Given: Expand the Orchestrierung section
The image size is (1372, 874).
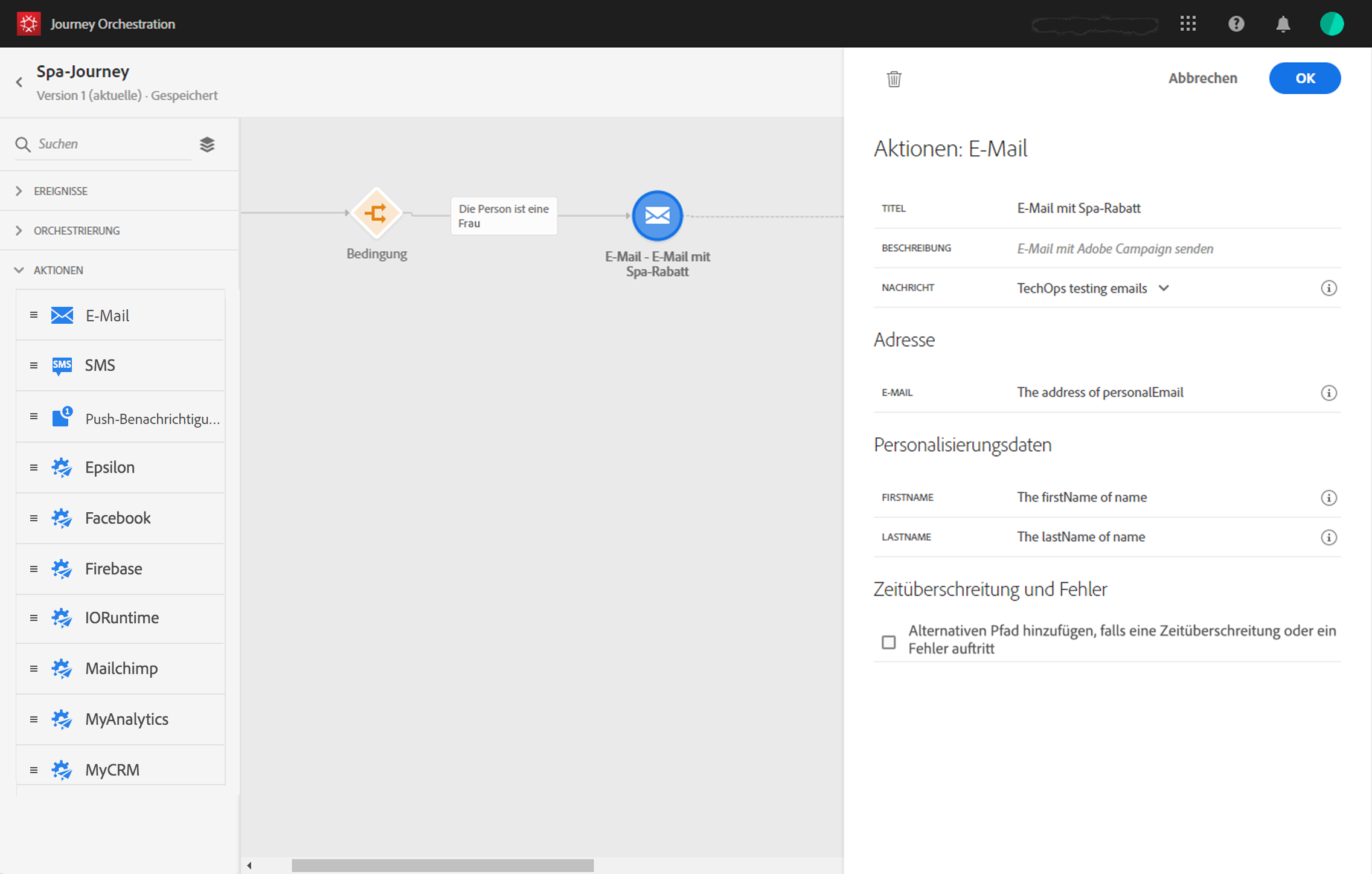Looking at the screenshot, I should [76, 231].
